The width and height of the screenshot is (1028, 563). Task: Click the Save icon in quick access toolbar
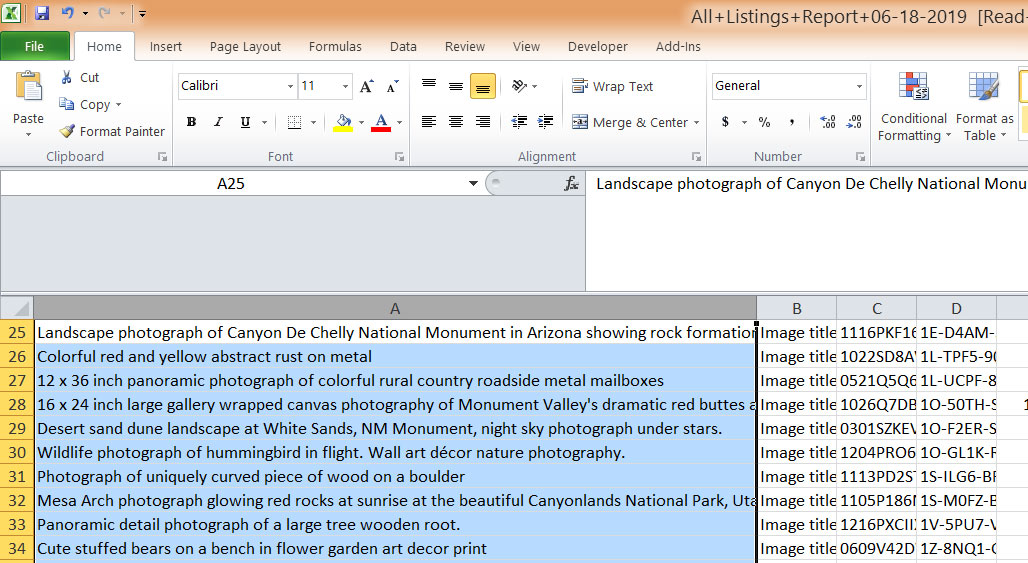coord(42,14)
